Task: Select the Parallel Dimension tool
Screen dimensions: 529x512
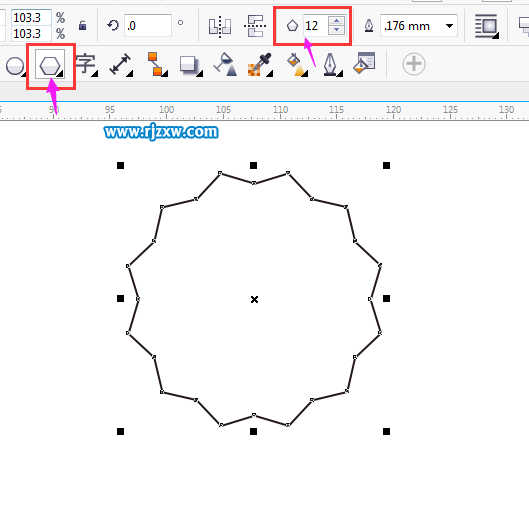Action: point(120,64)
